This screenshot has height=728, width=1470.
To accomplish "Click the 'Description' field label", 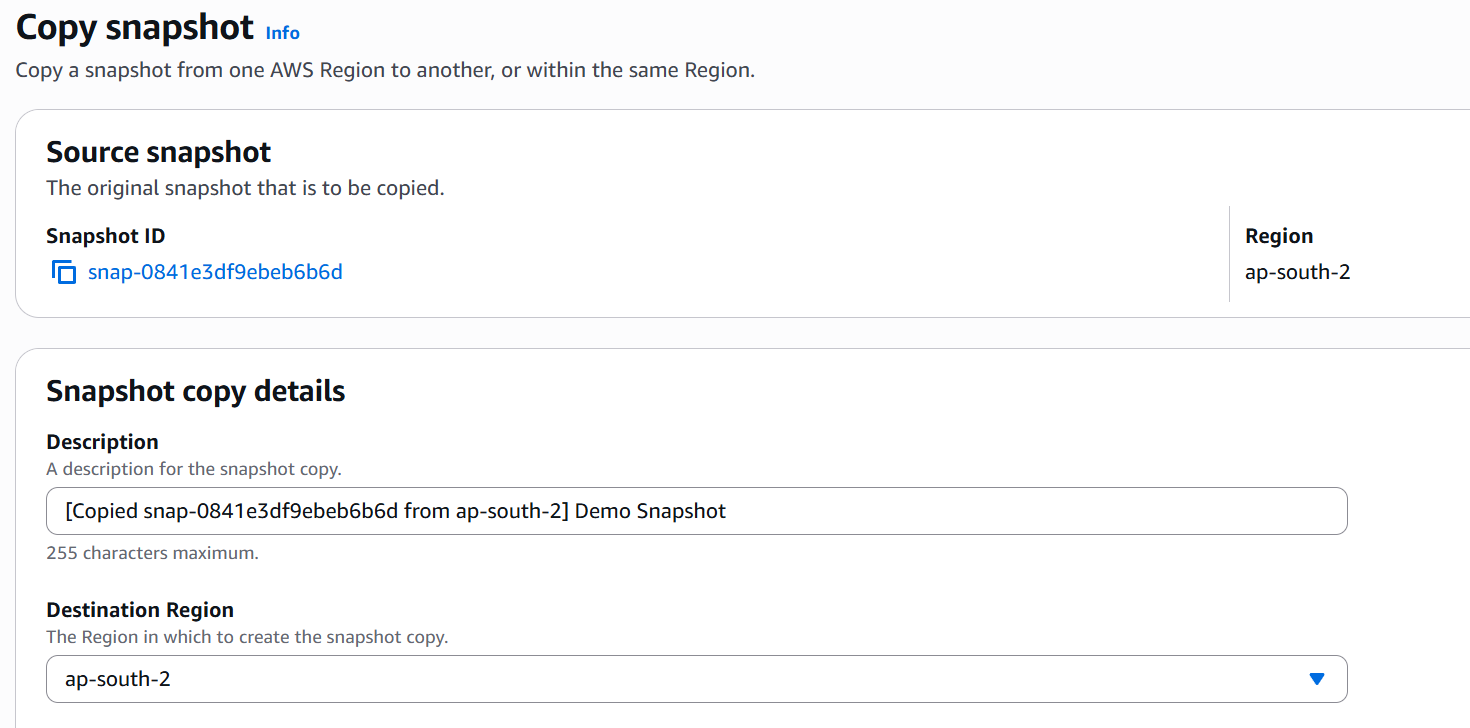I will (102, 442).
